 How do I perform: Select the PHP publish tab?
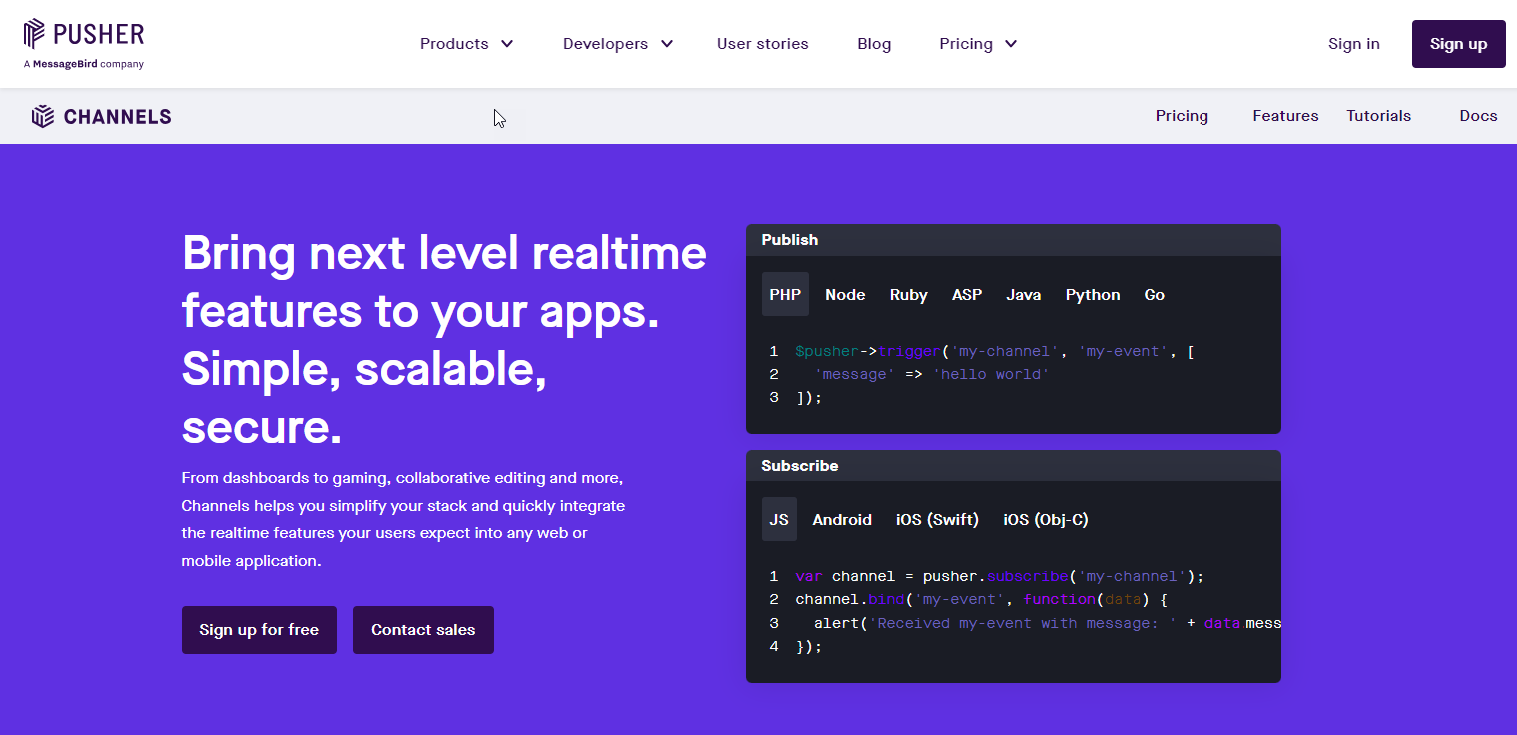[785, 295]
